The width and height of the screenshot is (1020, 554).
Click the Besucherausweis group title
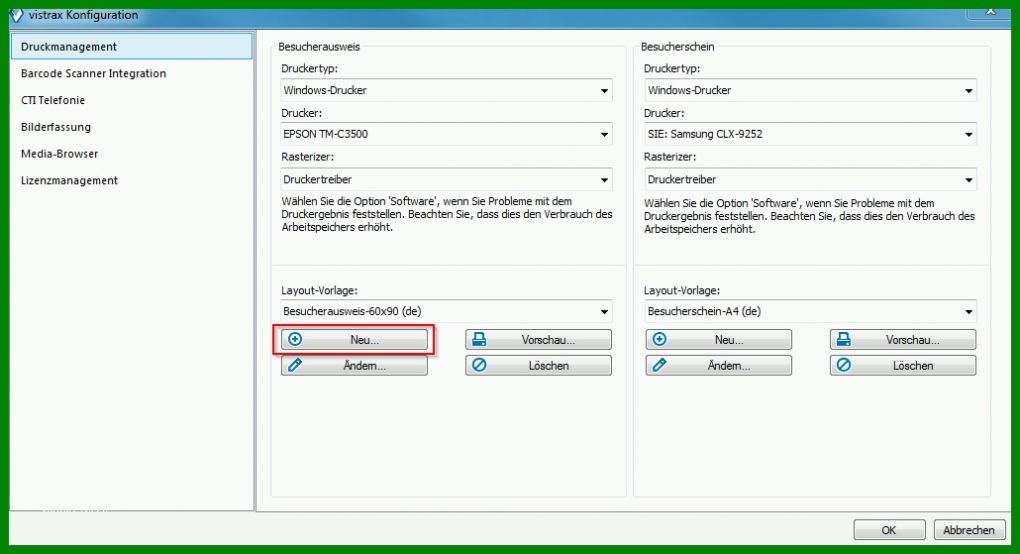319,47
